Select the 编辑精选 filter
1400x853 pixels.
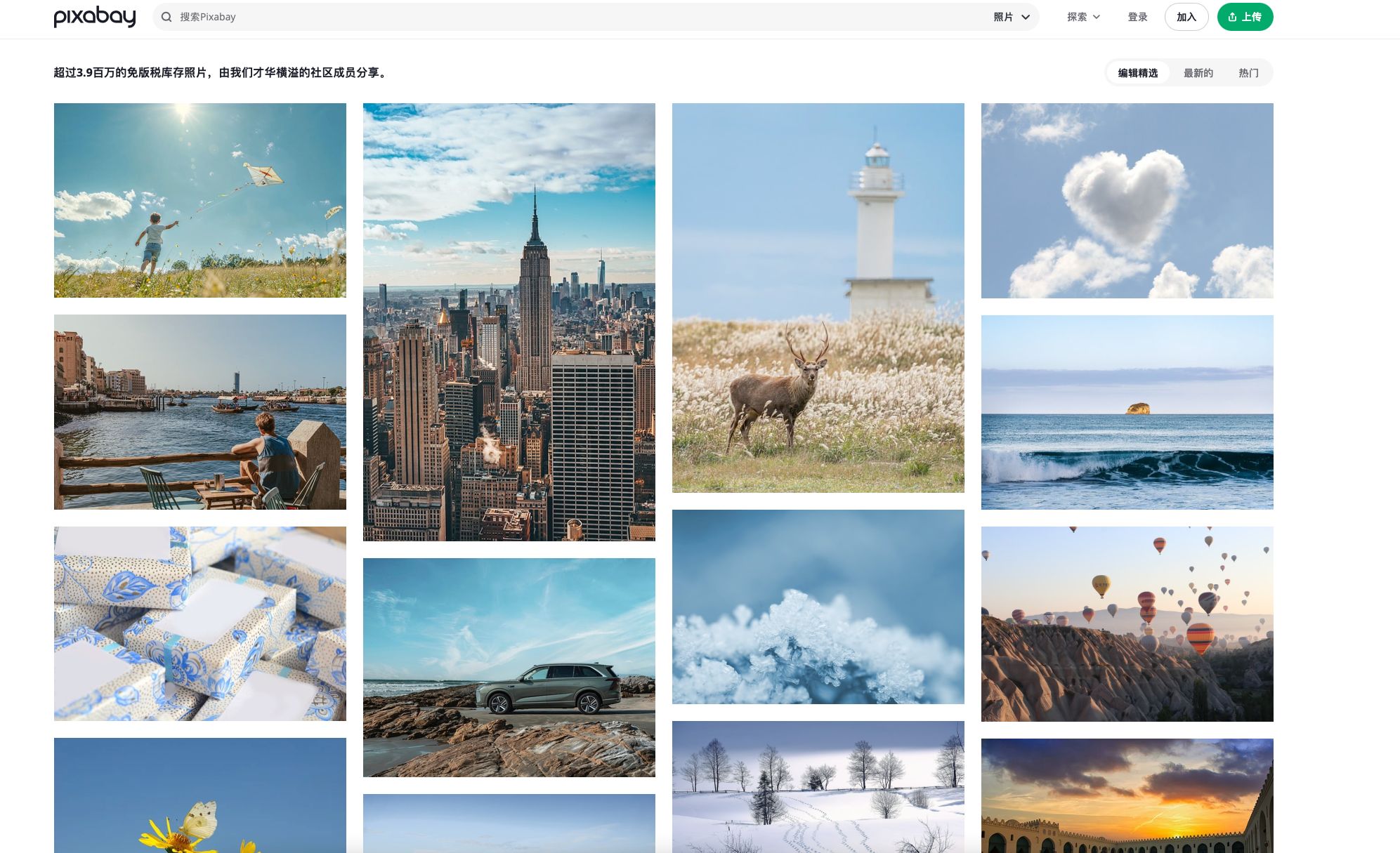click(x=1137, y=73)
